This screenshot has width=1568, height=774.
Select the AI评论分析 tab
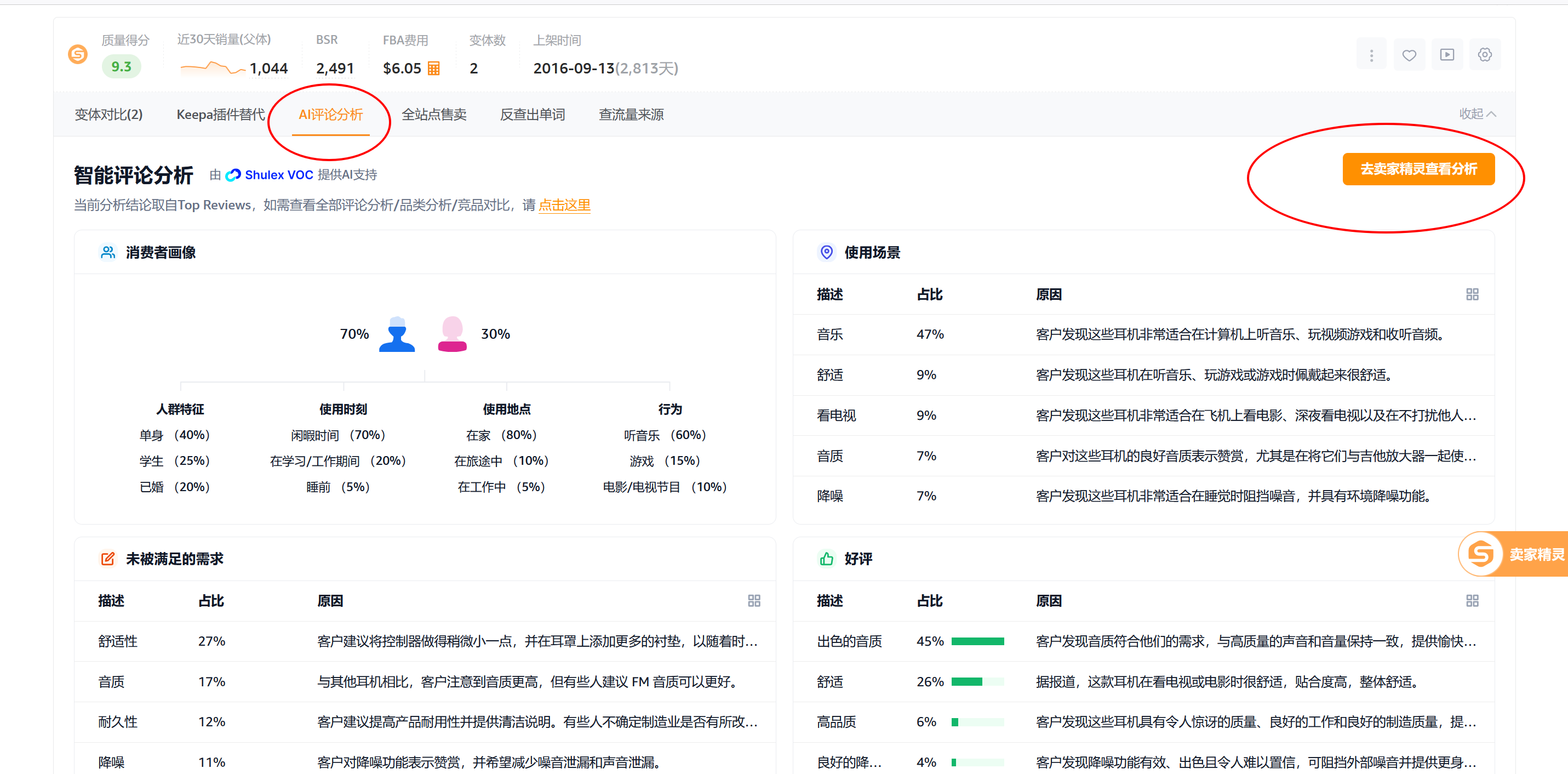330,115
